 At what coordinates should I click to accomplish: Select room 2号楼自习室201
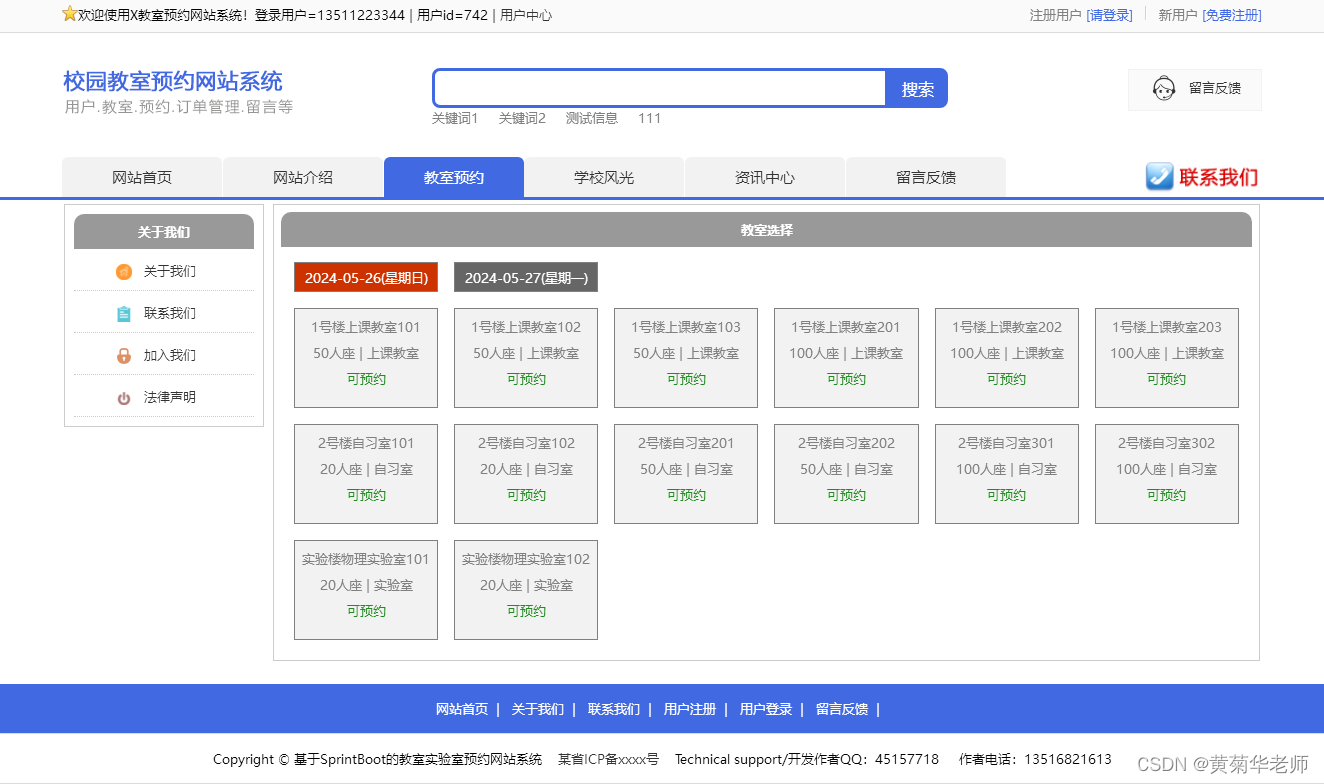point(686,474)
